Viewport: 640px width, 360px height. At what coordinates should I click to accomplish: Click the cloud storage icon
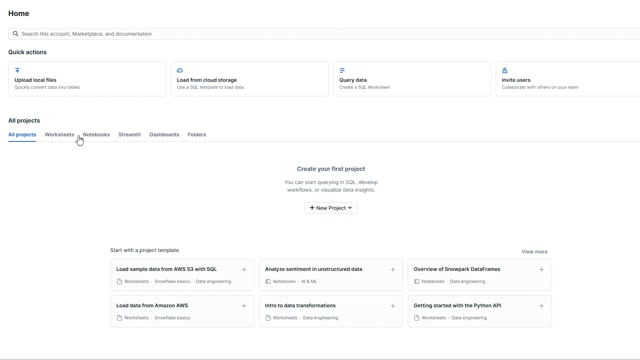point(180,70)
